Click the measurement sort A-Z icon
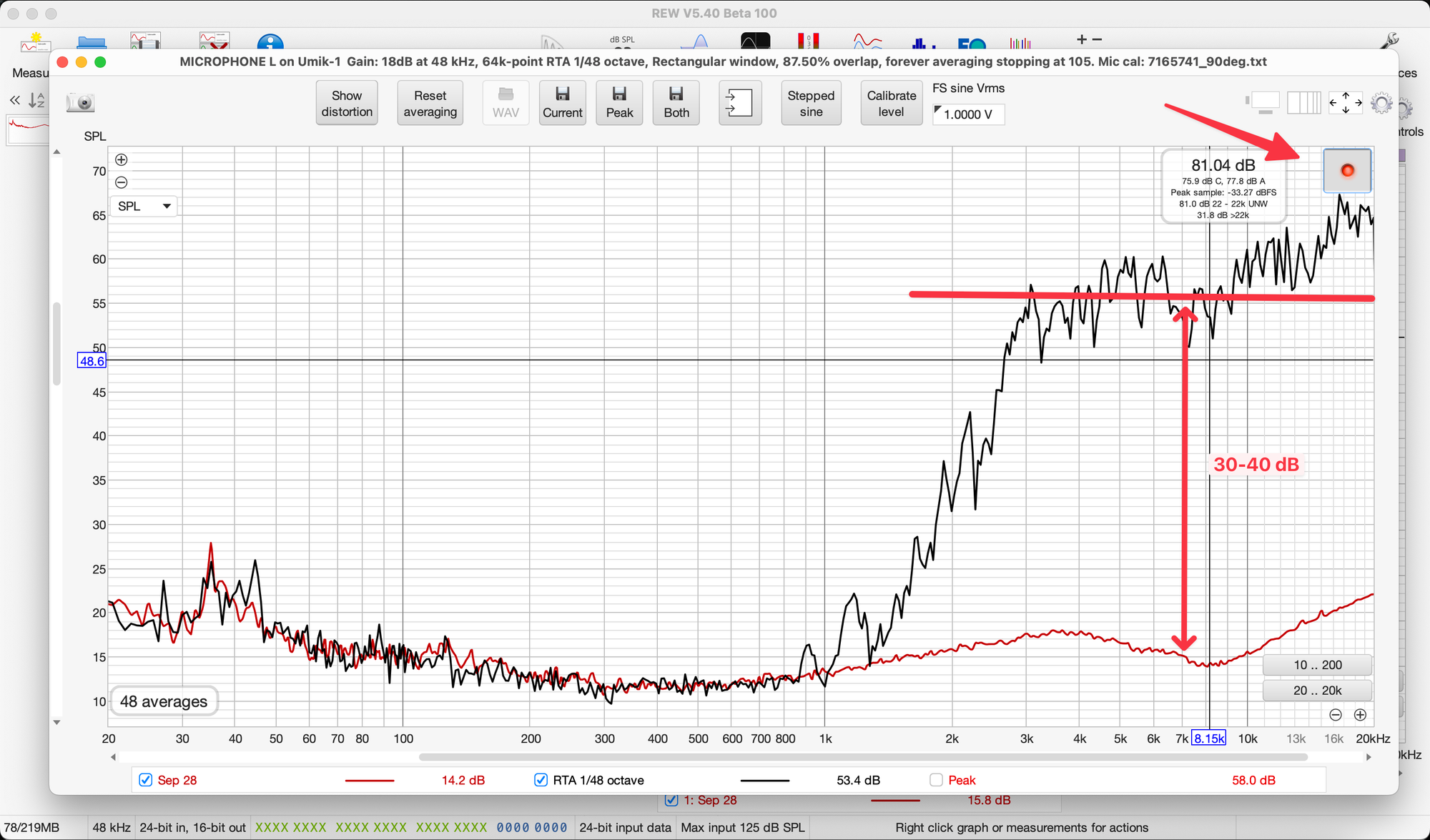 [36, 101]
